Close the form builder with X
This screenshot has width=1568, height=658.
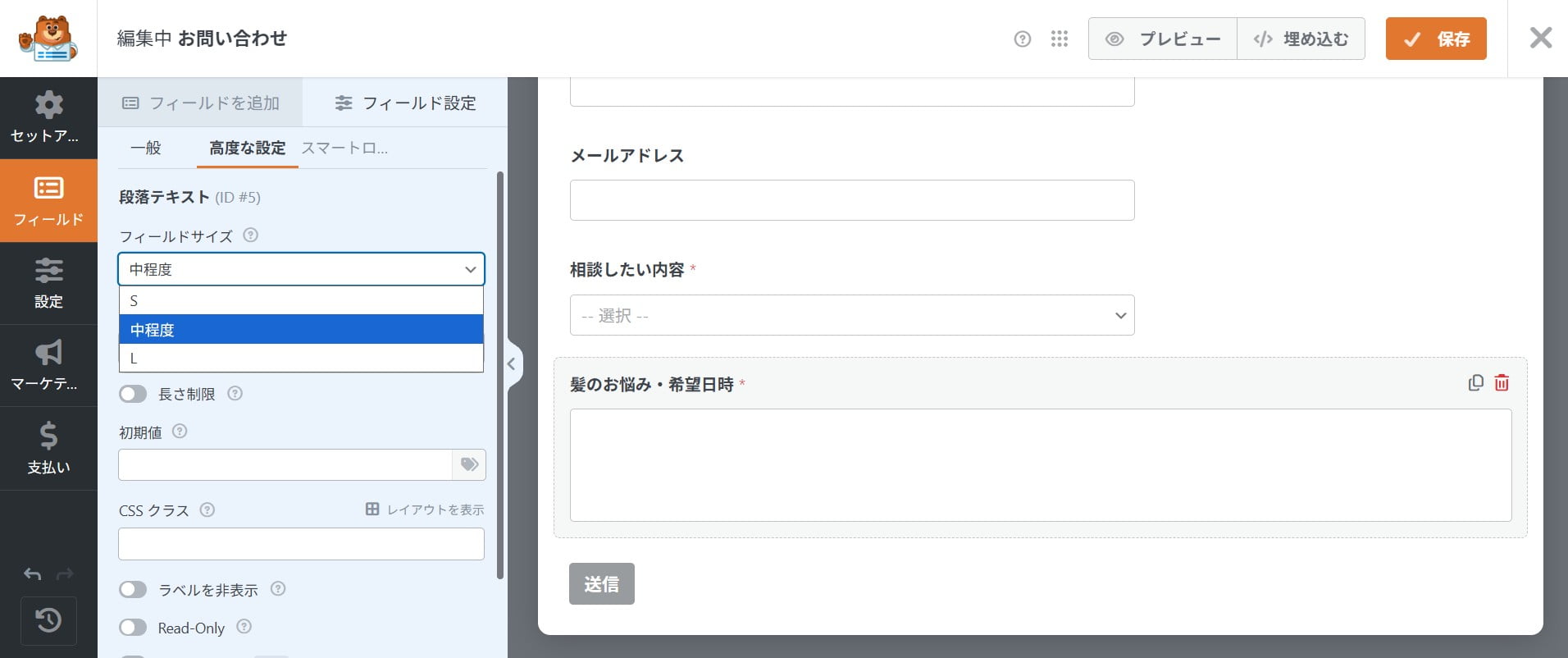coord(1540,38)
